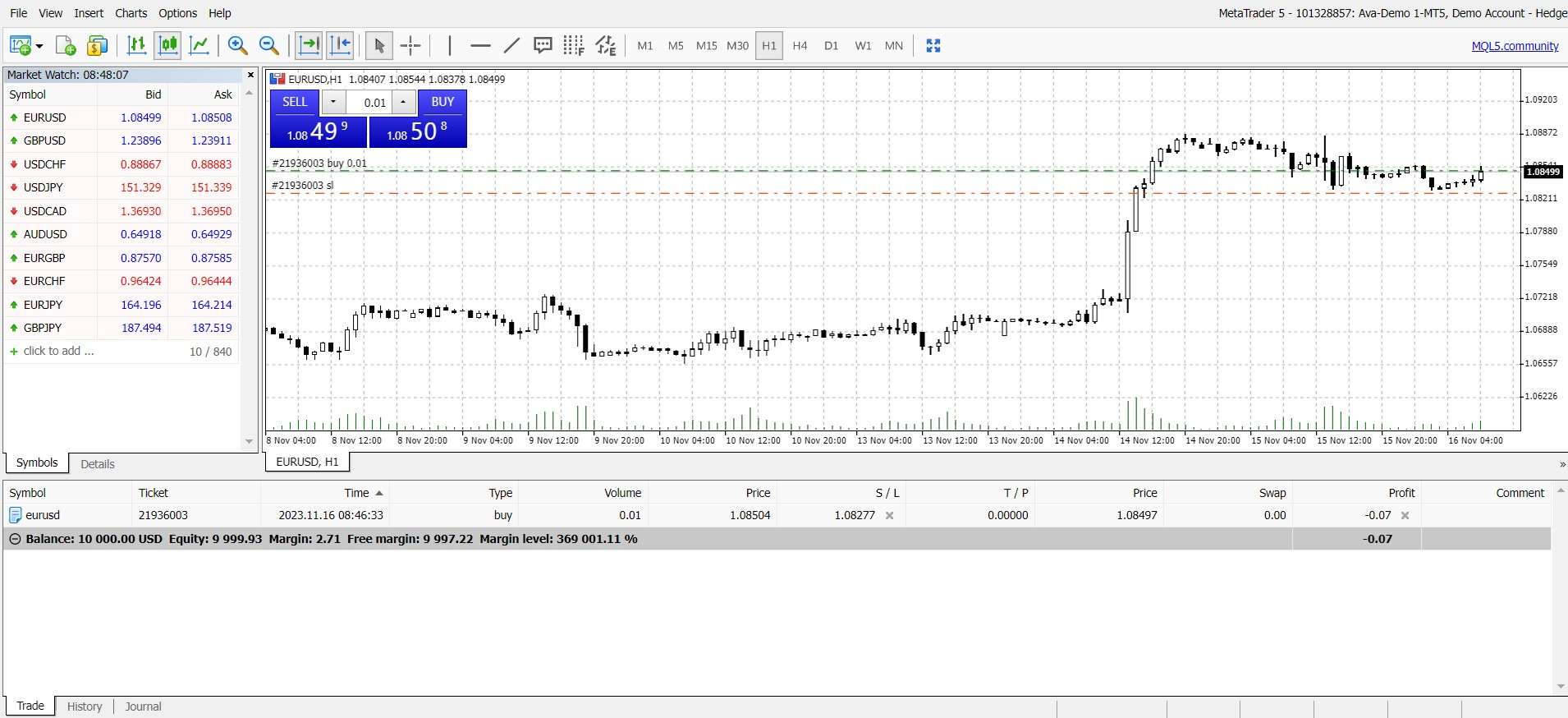Image resolution: width=1568 pixels, height=718 pixels.
Task: Toggle the H1 timeframe button
Action: coord(769,46)
